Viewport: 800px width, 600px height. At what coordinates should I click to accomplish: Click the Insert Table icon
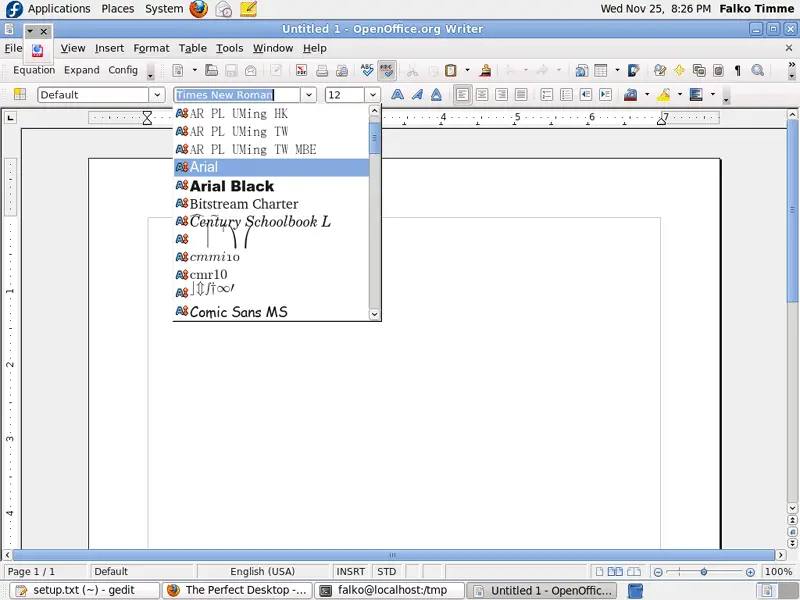click(601, 70)
